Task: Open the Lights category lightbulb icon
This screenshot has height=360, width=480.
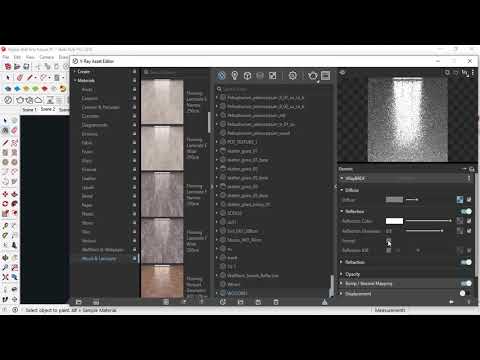Action: click(234, 76)
